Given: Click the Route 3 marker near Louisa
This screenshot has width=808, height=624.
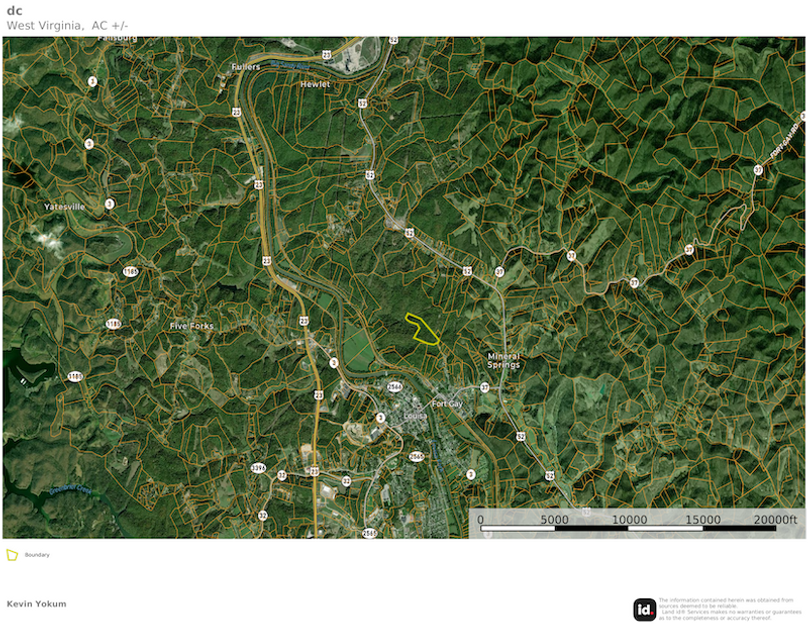Looking at the screenshot, I should 381,417.
